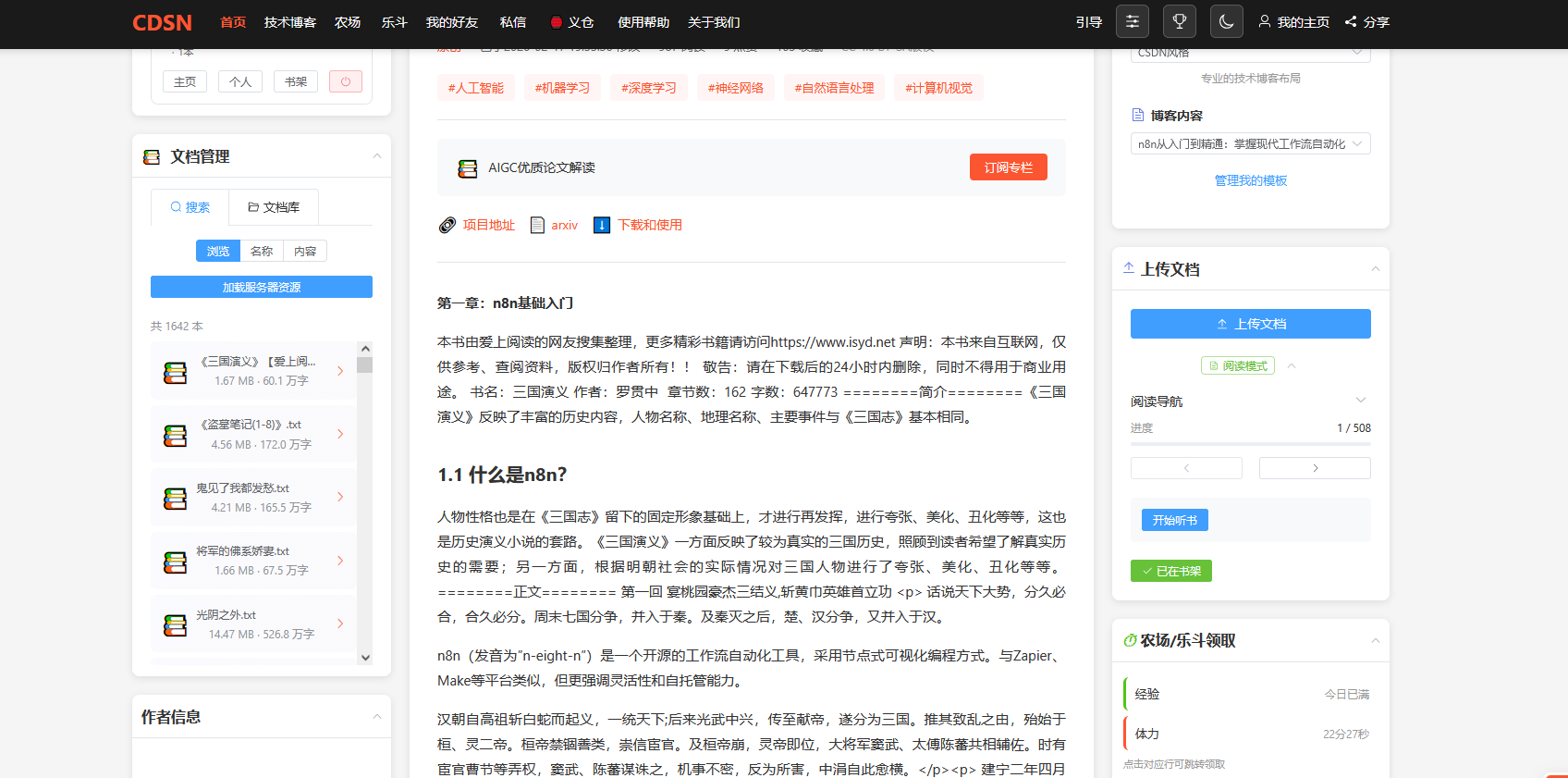Go to next page arrow button

coord(1315,468)
